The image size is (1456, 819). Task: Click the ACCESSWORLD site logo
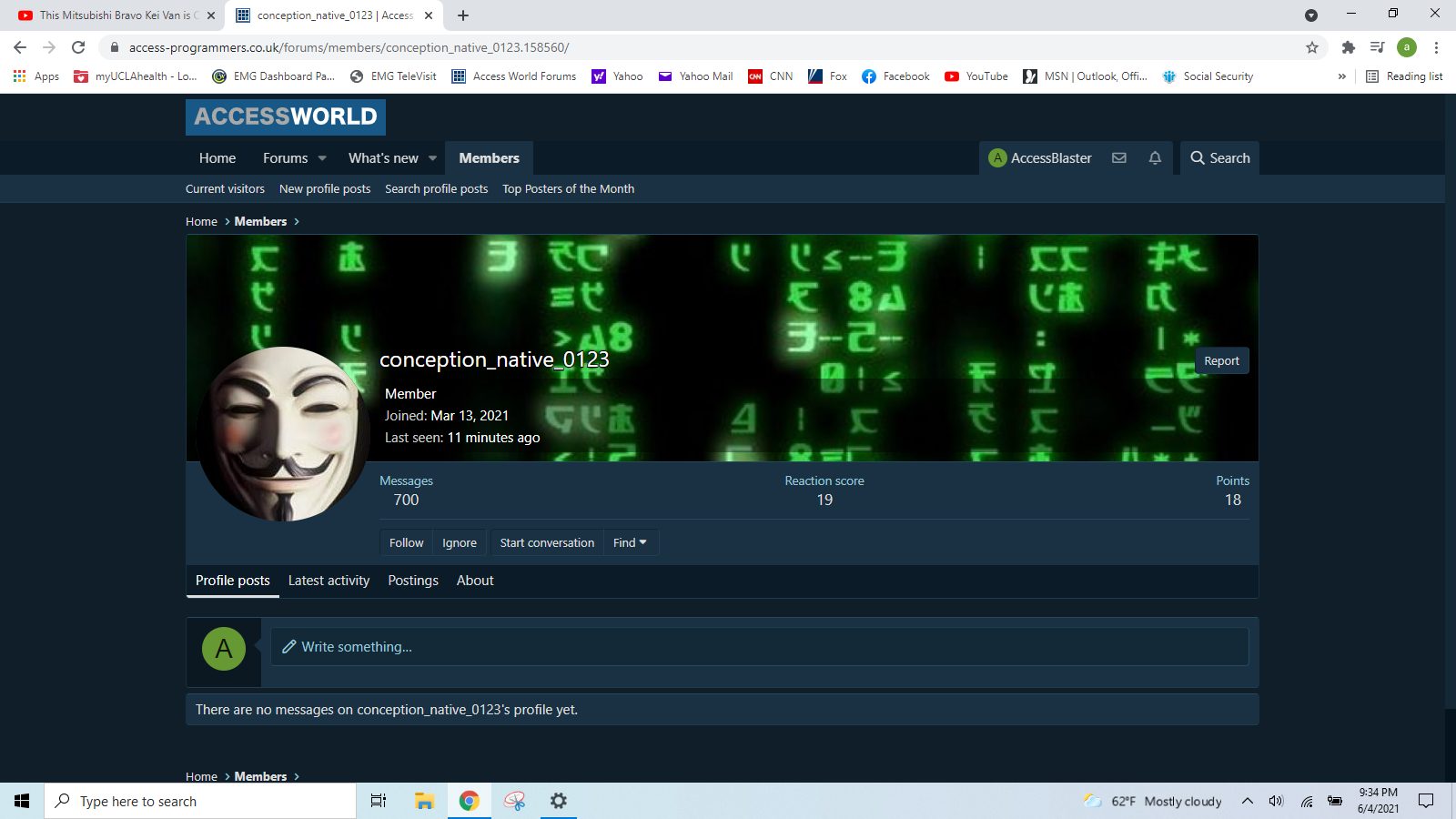coord(286,116)
